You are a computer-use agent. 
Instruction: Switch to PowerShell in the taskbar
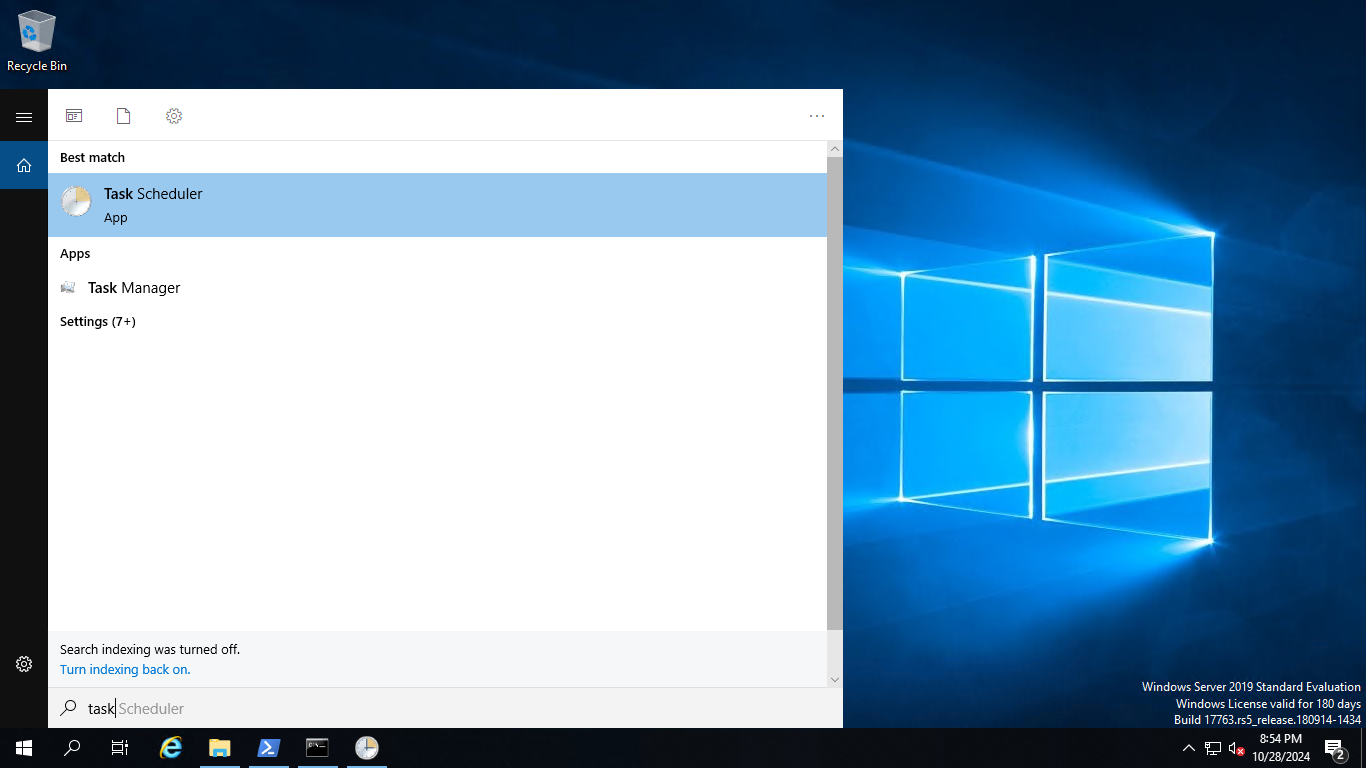(x=269, y=748)
